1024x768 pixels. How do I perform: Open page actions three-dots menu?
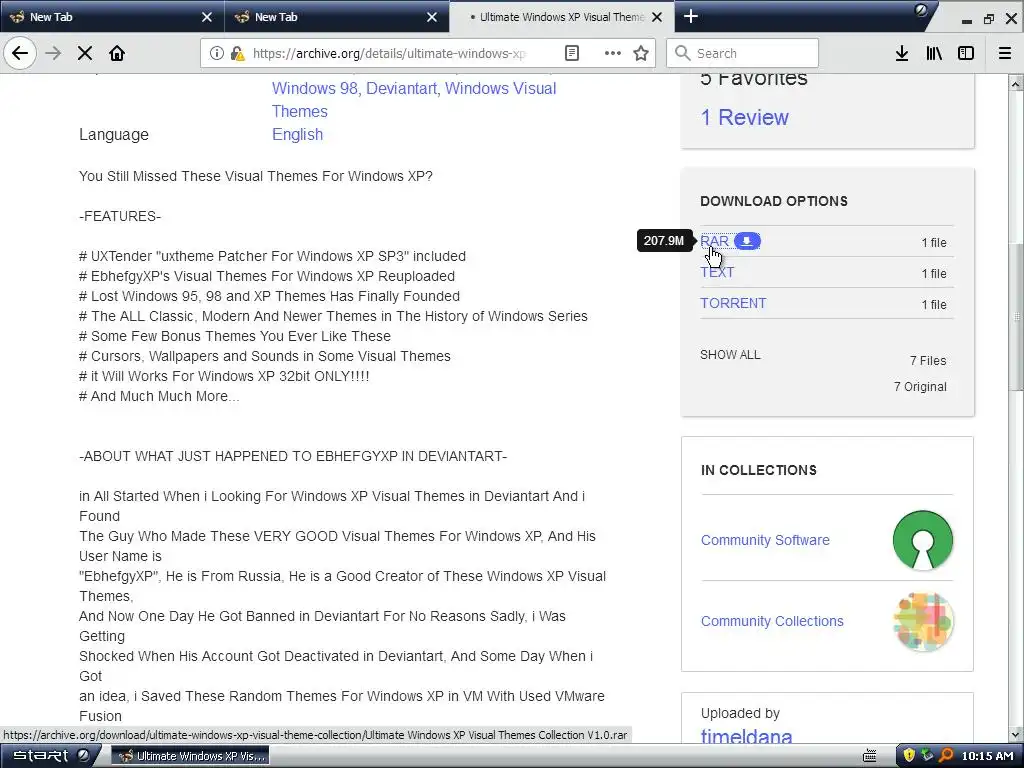pyautogui.click(x=613, y=53)
